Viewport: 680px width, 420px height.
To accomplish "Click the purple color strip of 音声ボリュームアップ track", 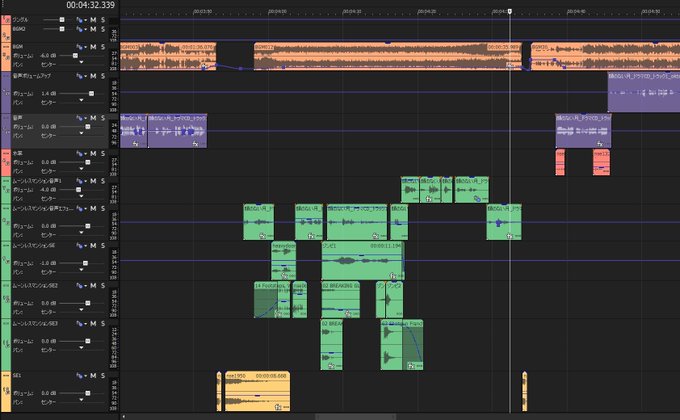I will pos(6,93).
